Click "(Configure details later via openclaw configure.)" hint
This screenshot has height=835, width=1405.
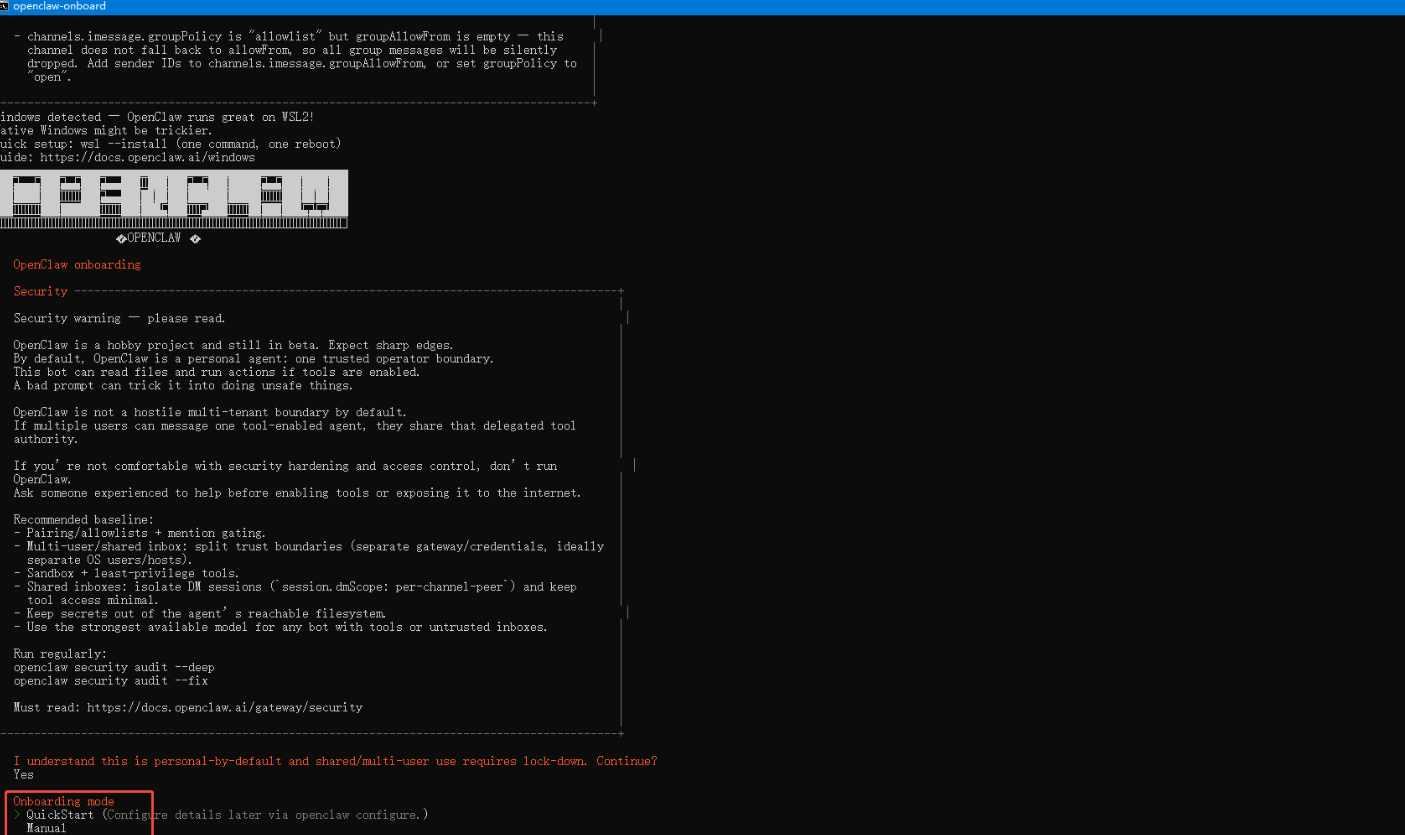point(264,815)
